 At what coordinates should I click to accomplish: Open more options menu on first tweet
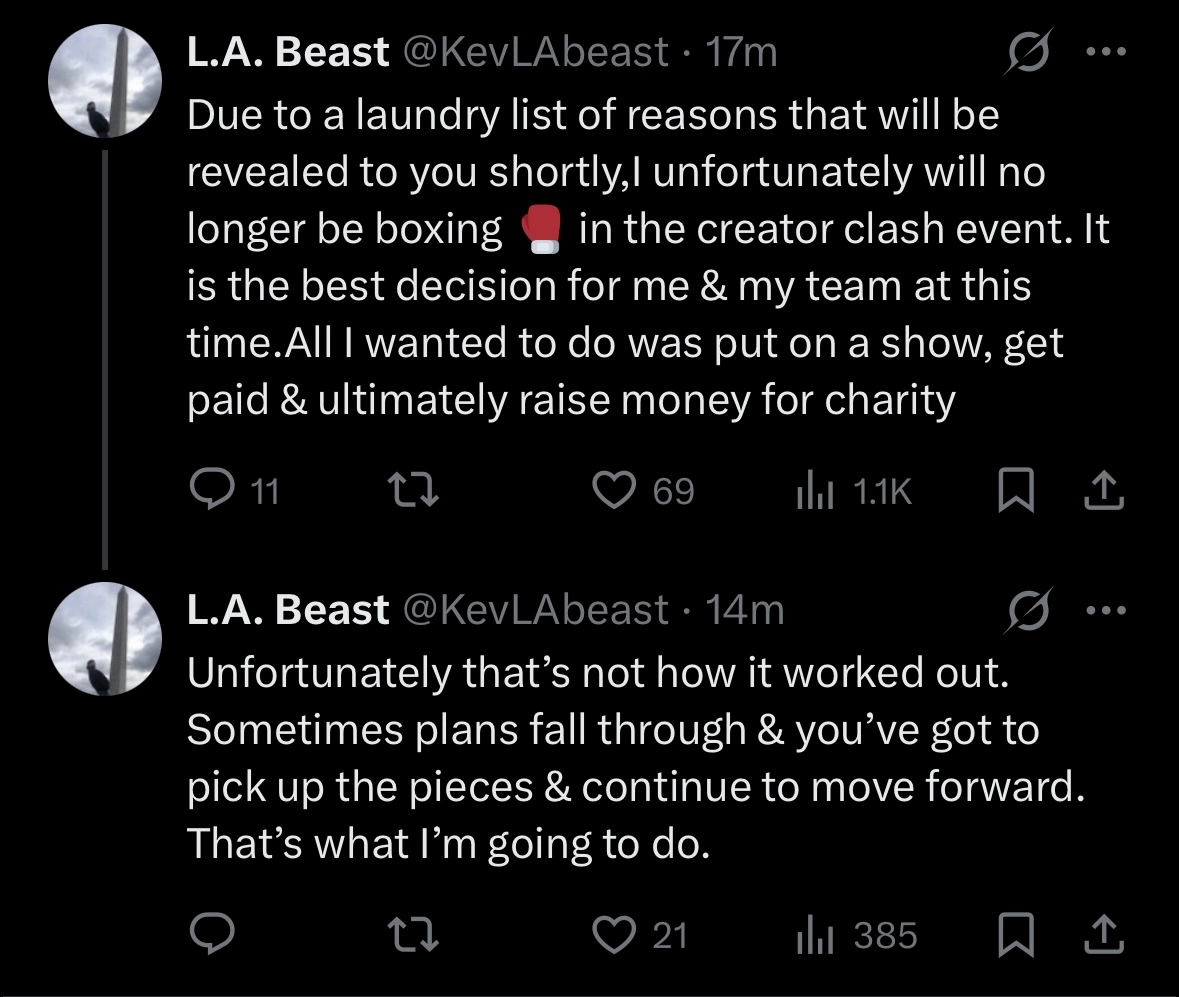click(x=1107, y=52)
